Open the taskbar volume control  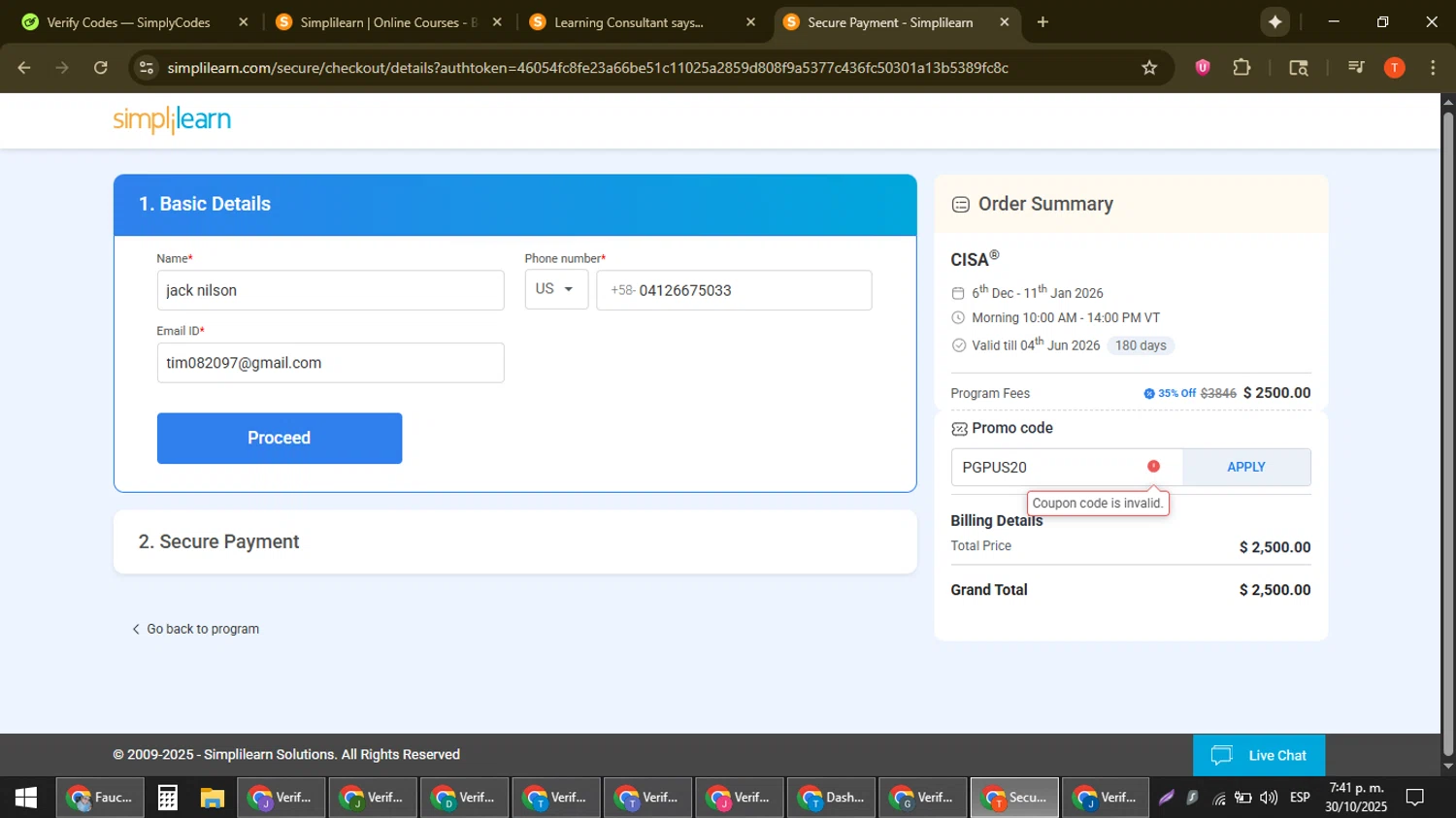point(1269,798)
